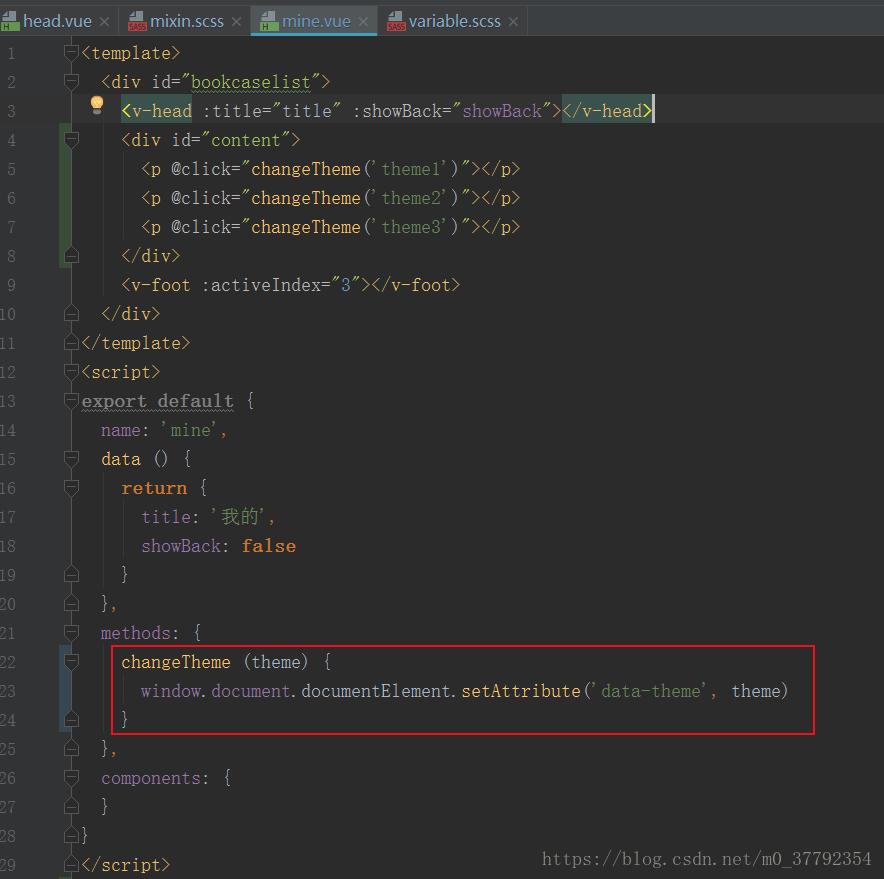This screenshot has height=879, width=884.
Task: Open the variable.scss tab
Action: [454, 21]
